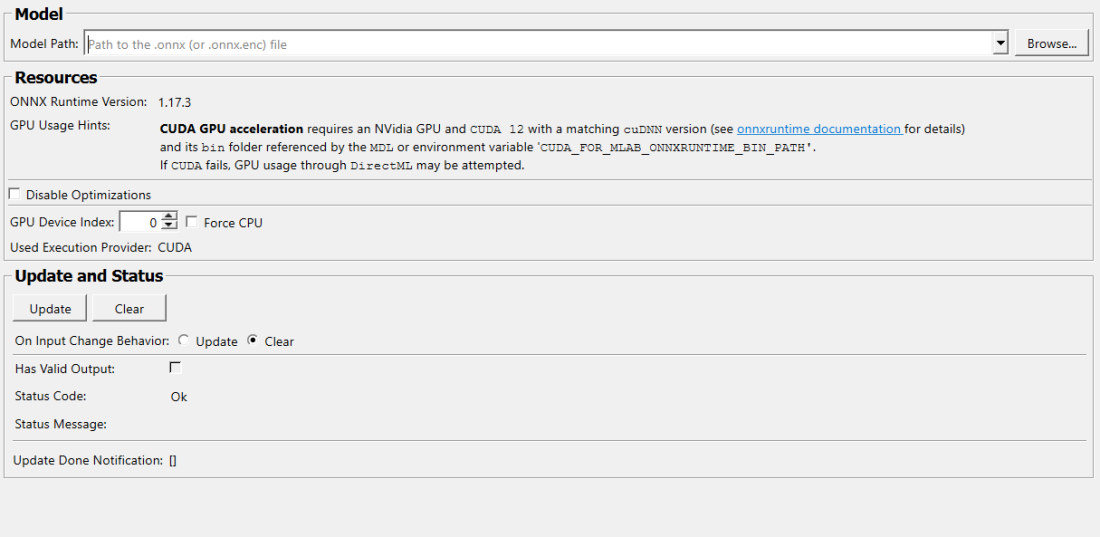
Task: Click the Status Code value Ok
Action: (179, 397)
